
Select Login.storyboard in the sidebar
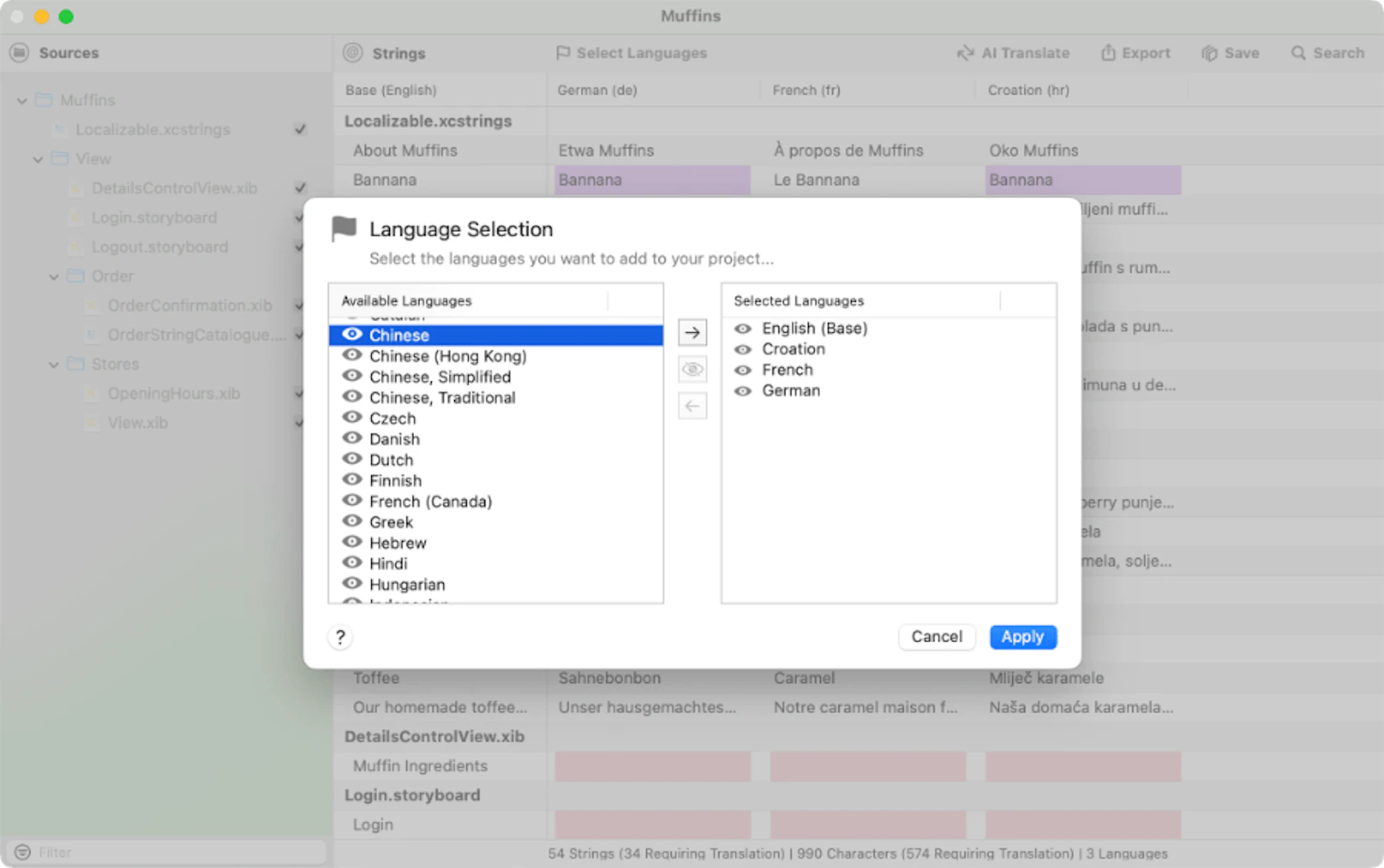pyautogui.click(x=154, y=218)
